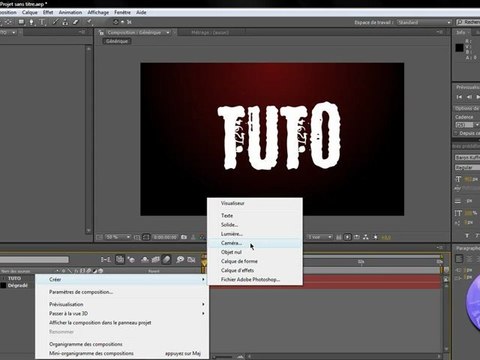
Task: Select the Clone Stamp tool in toolbar
Action: (x=65, y=22)
